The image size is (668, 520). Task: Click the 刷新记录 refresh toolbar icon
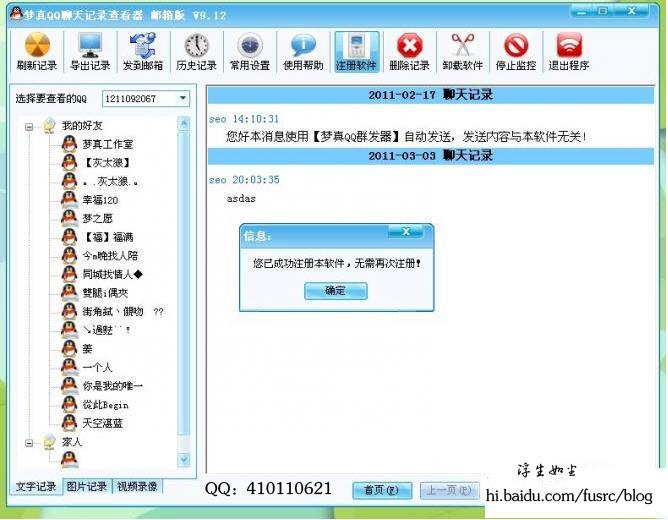[x=37, y=52]
